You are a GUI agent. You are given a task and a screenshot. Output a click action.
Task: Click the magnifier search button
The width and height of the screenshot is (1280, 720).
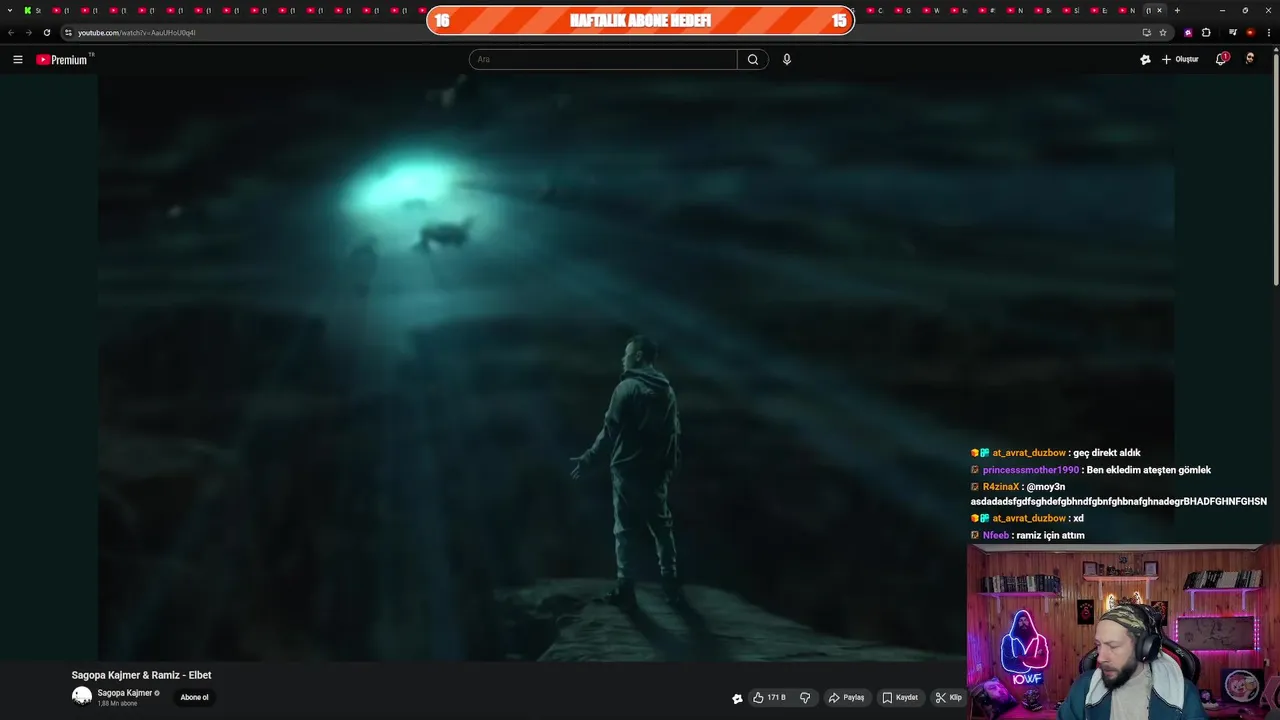(x=753, y=59)
